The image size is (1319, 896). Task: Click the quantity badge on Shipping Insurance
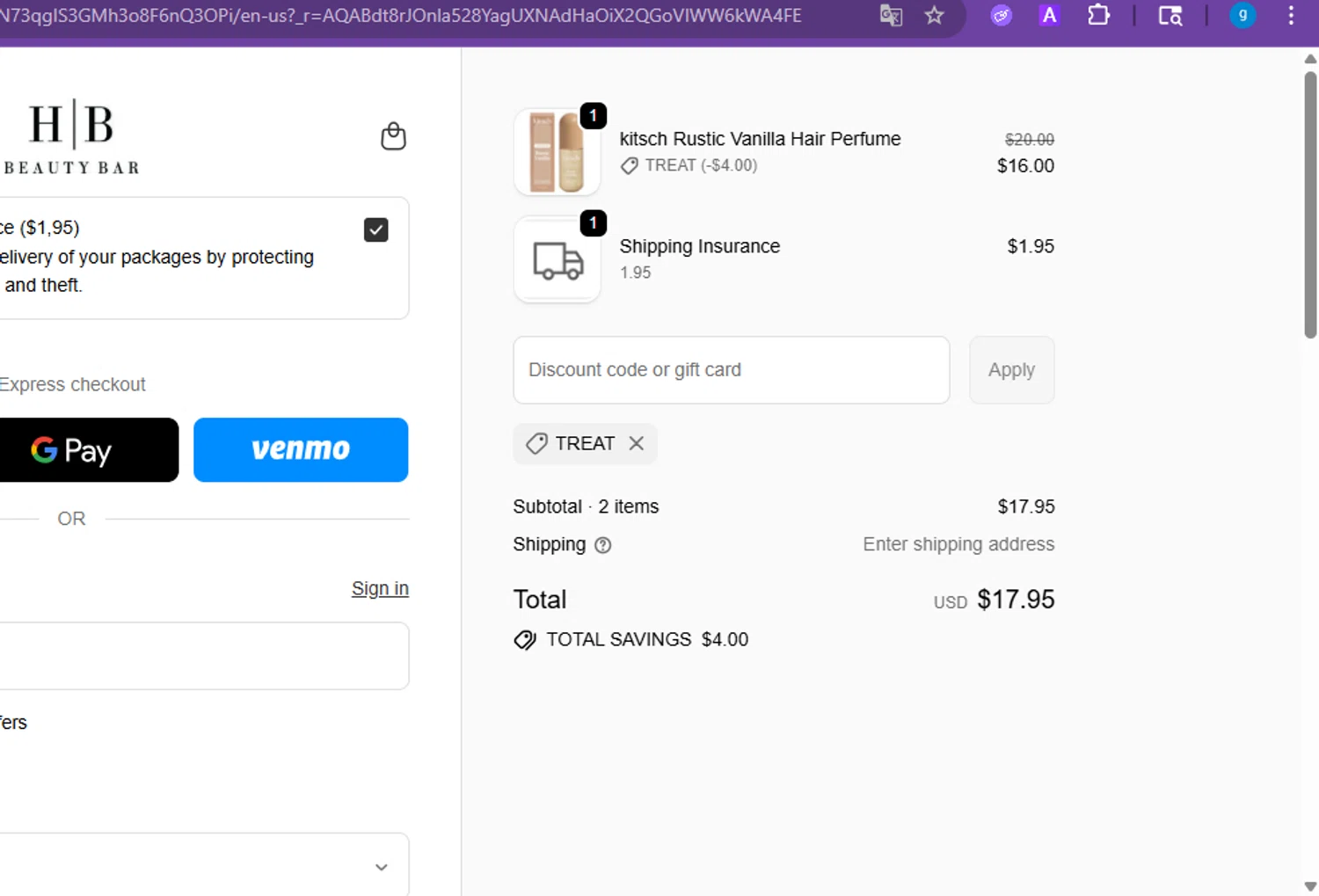pyautogui.click(x=594, y=223)
